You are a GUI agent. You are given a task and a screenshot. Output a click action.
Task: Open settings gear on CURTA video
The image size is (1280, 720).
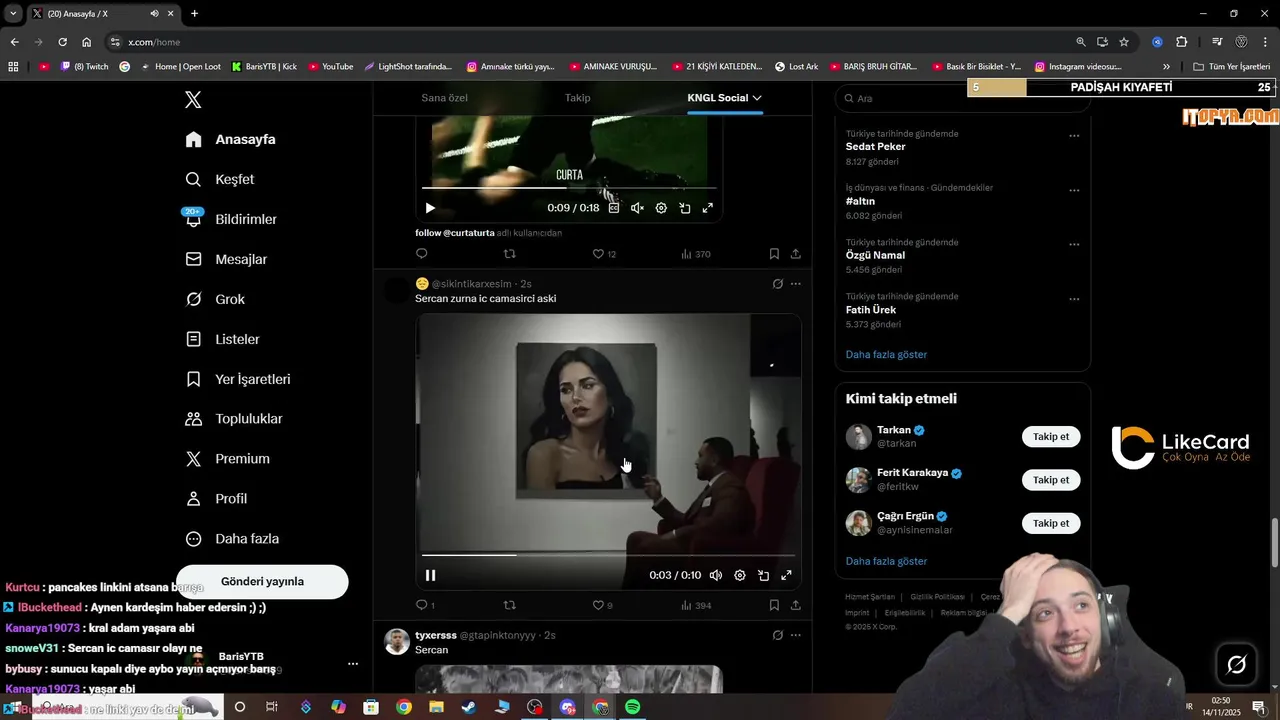point(661,208)
